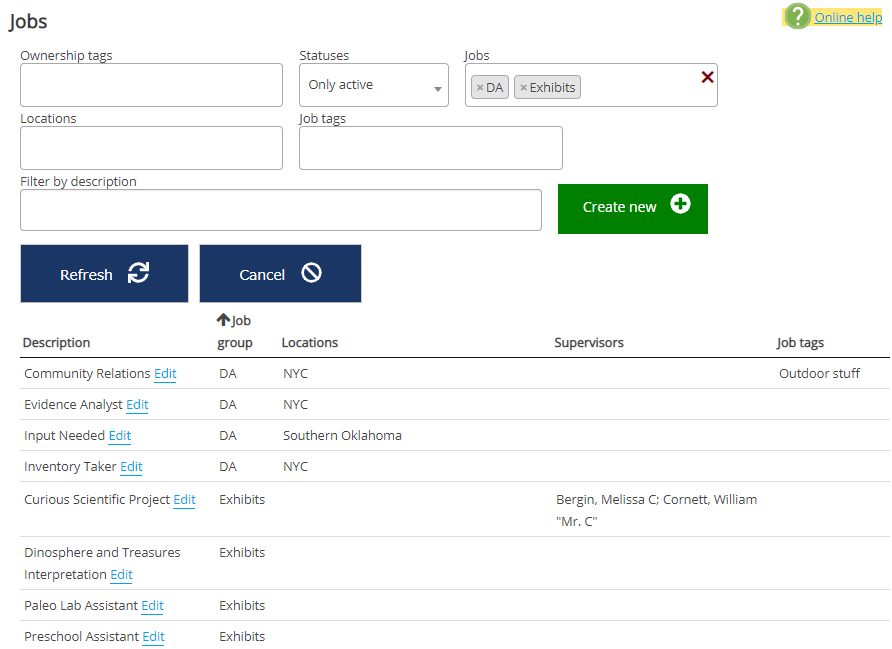The image size is (892, 649).
Task: Remove the DA tag from Jobs filter
Action: coord(480,88)
